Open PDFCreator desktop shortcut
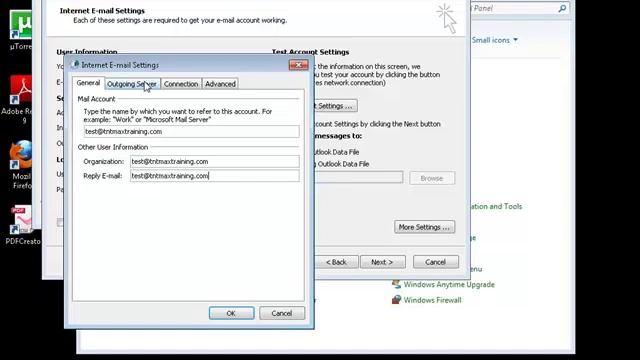This screenshot has width=640, height=360. (22, 225)
